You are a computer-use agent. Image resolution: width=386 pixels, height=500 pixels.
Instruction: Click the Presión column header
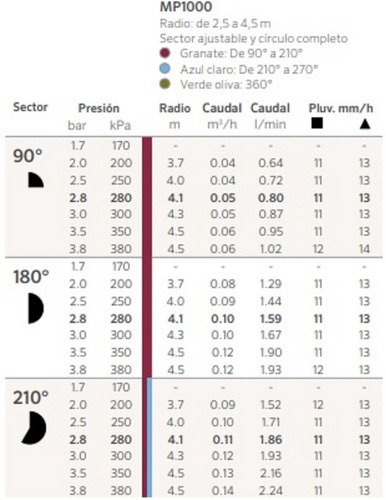[99, 108]
